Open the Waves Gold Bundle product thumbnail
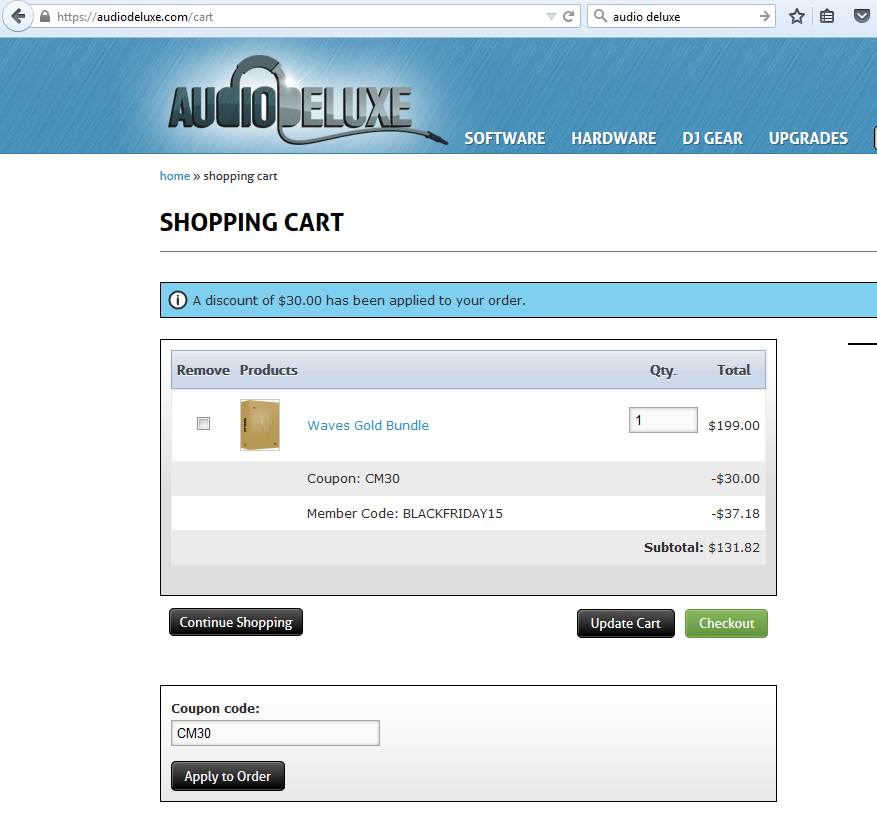 [260, 425]
